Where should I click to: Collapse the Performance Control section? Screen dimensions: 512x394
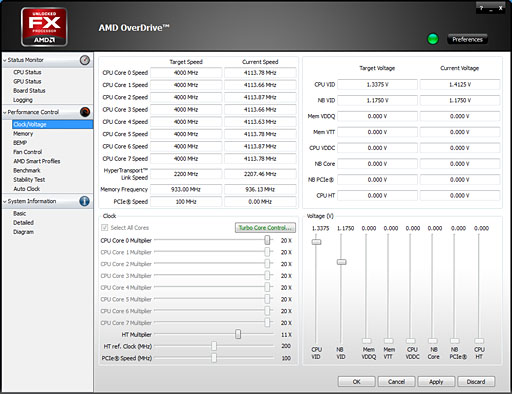point(5,112)
